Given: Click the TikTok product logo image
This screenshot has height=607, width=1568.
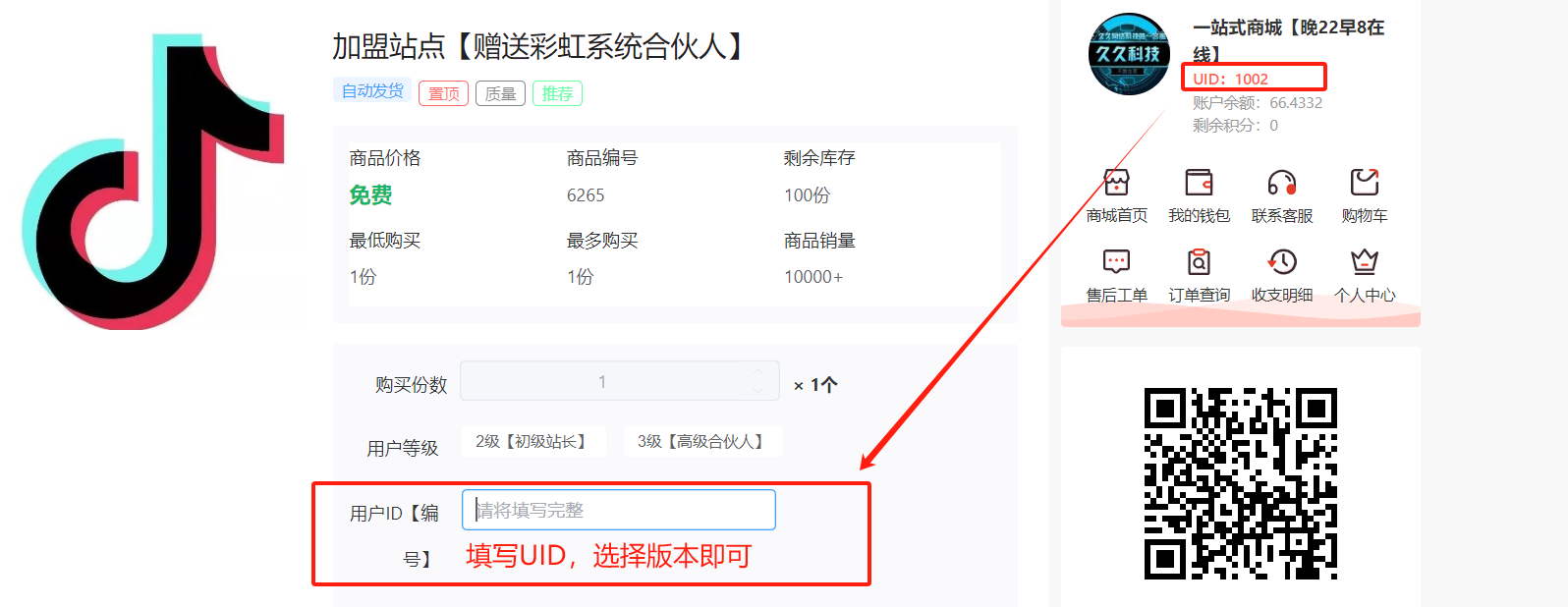Looking at the screenshot, I should pyautogui.click(x=153, y=182).
